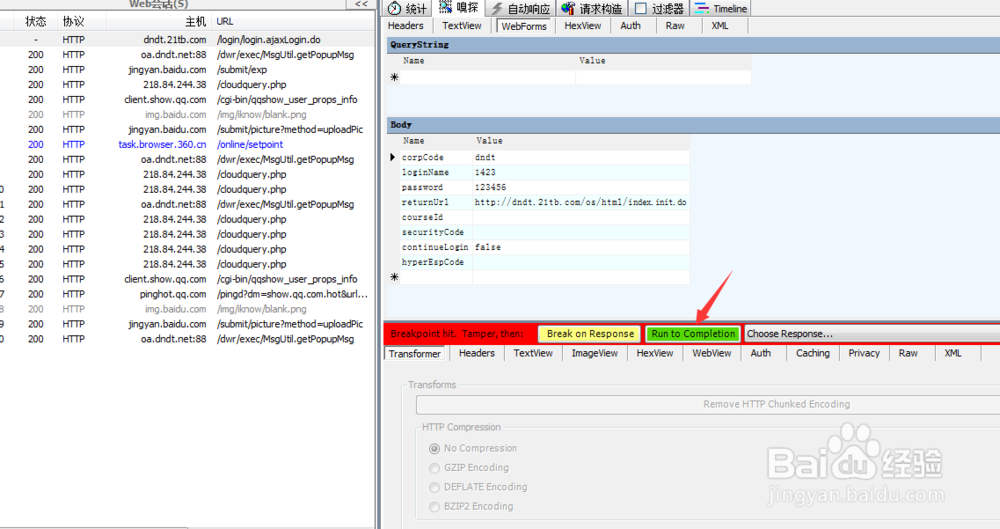Open the request XML tab
The image size is (1000, 529).
(719, 26)
